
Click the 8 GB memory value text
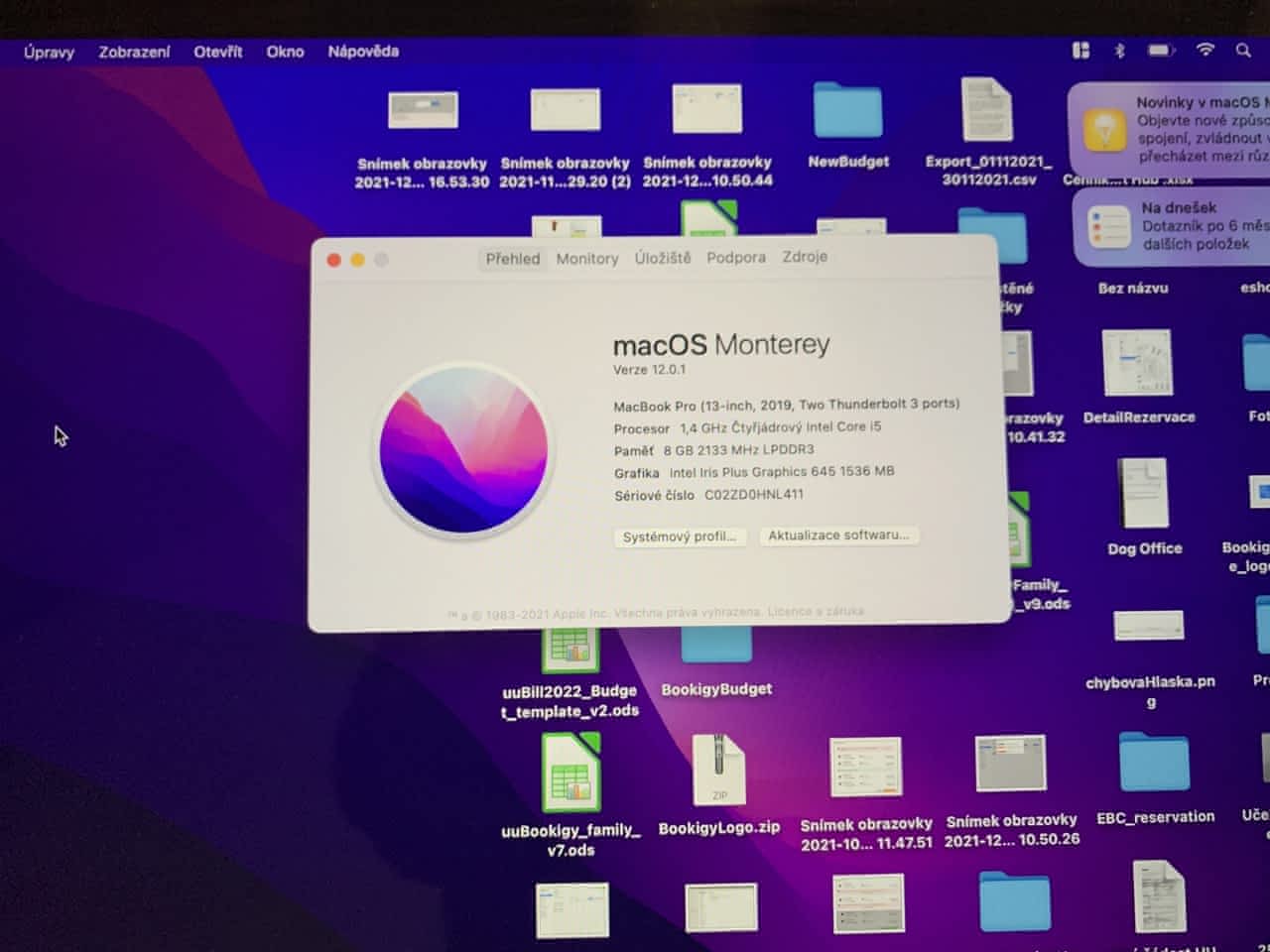tap(739, 450)
